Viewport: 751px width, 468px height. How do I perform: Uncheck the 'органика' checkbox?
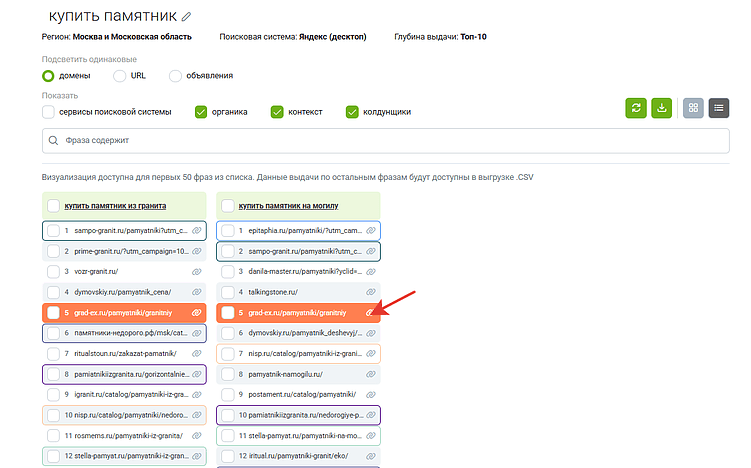[201, 112]
